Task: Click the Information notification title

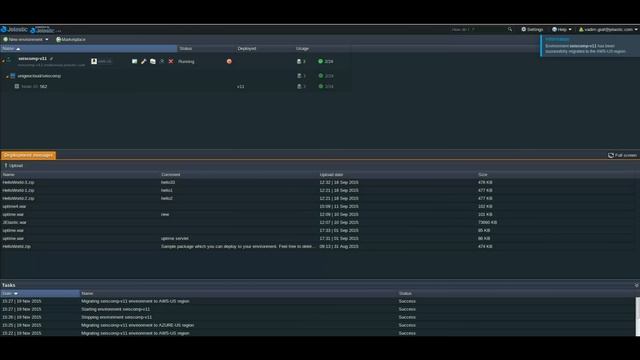Action: coord(557,39)
